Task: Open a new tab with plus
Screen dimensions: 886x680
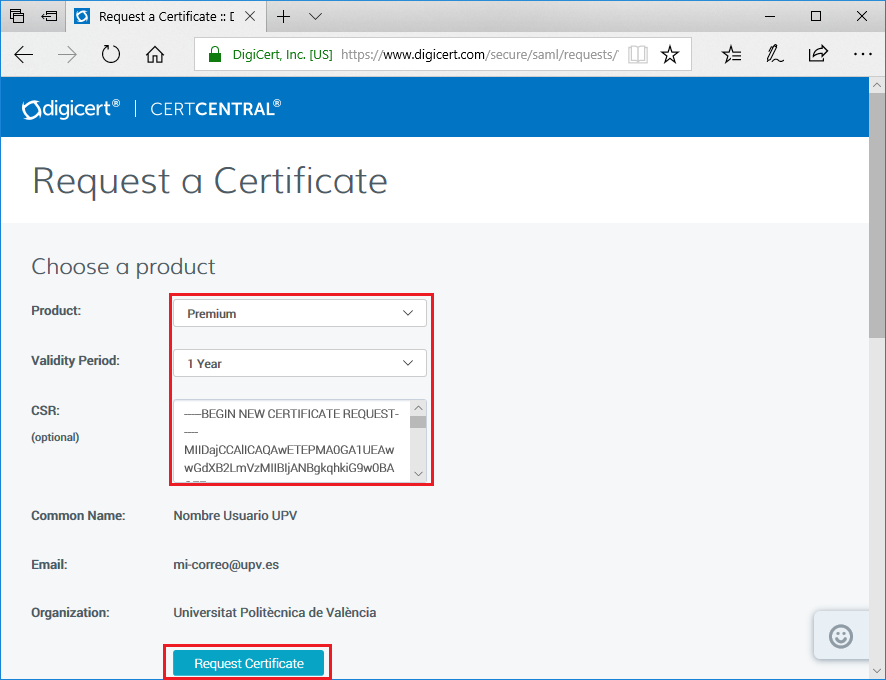Action: tap(284, 17)
